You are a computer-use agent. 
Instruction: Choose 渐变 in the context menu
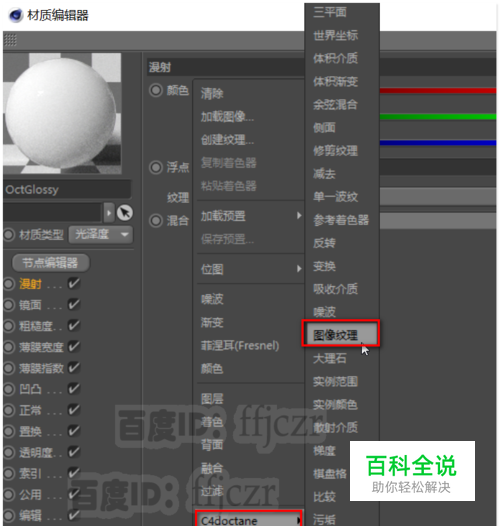(212, 322)
